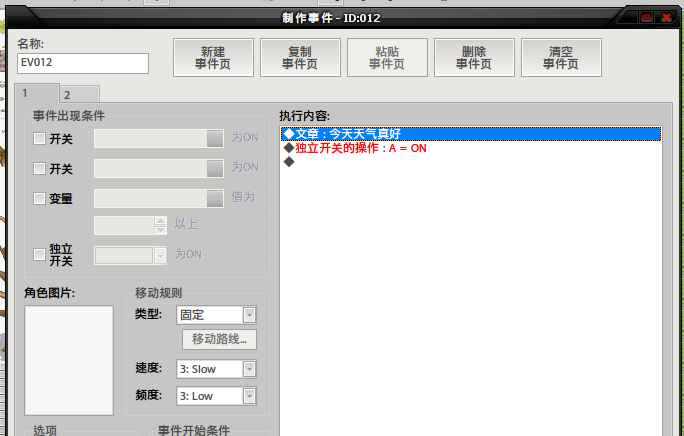The height and width of the screenshot is (436, 684).
Task: Select the empty ◆ command line
Action: (x=471, y=162)
